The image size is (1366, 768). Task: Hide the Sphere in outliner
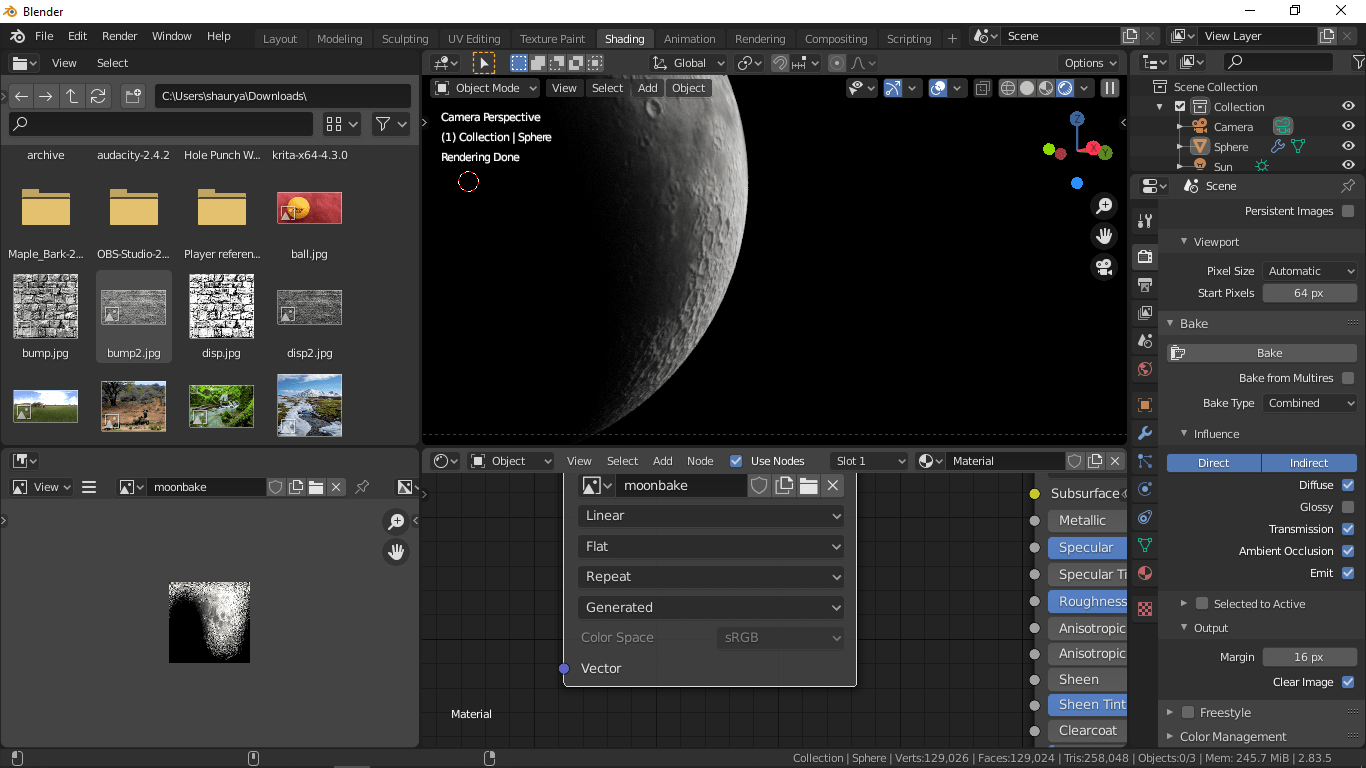pos(1348,147)
